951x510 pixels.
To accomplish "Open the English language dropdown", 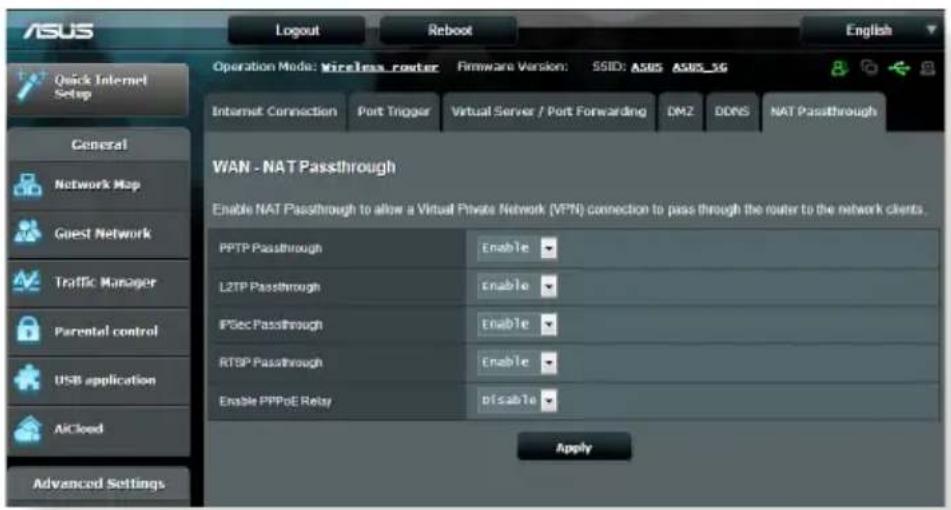I will point(871,30).
